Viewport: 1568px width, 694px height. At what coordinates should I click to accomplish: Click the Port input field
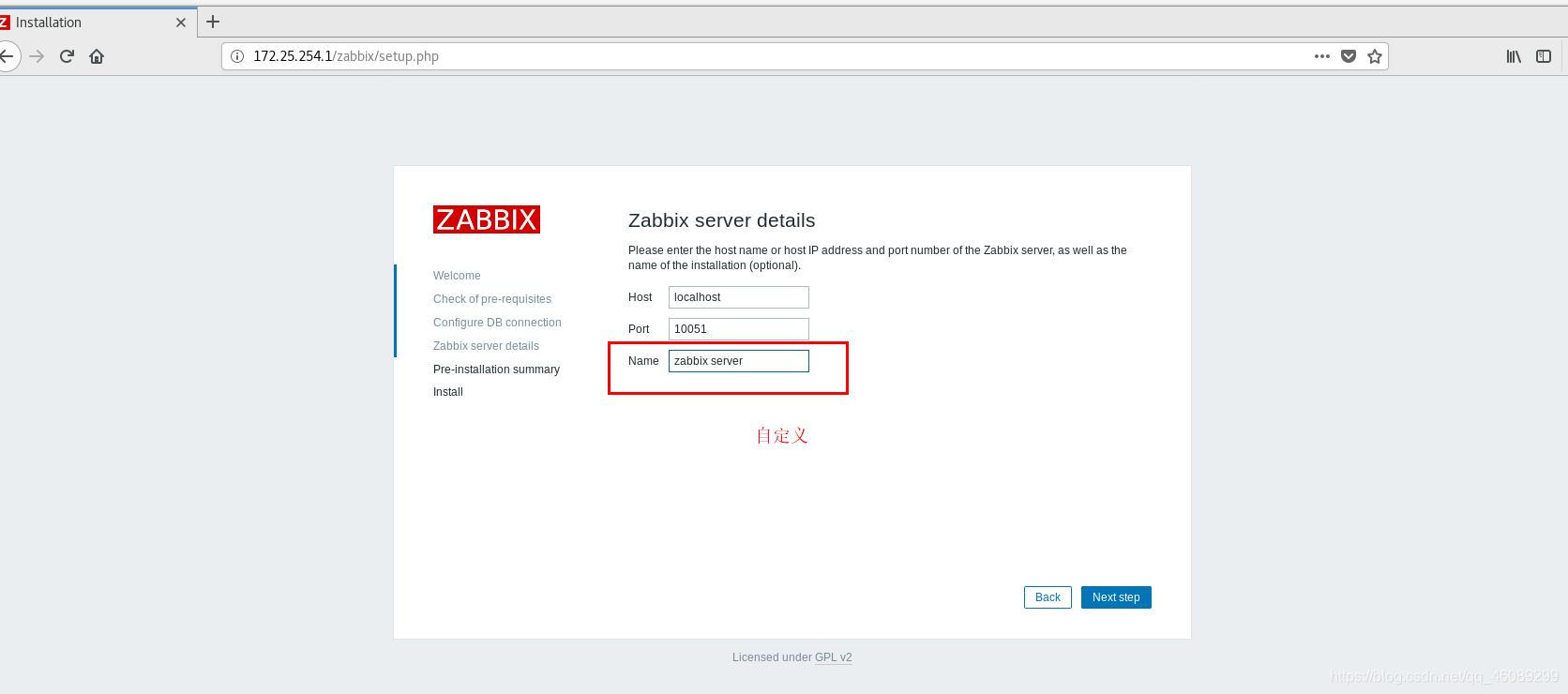tap(739, 329)
